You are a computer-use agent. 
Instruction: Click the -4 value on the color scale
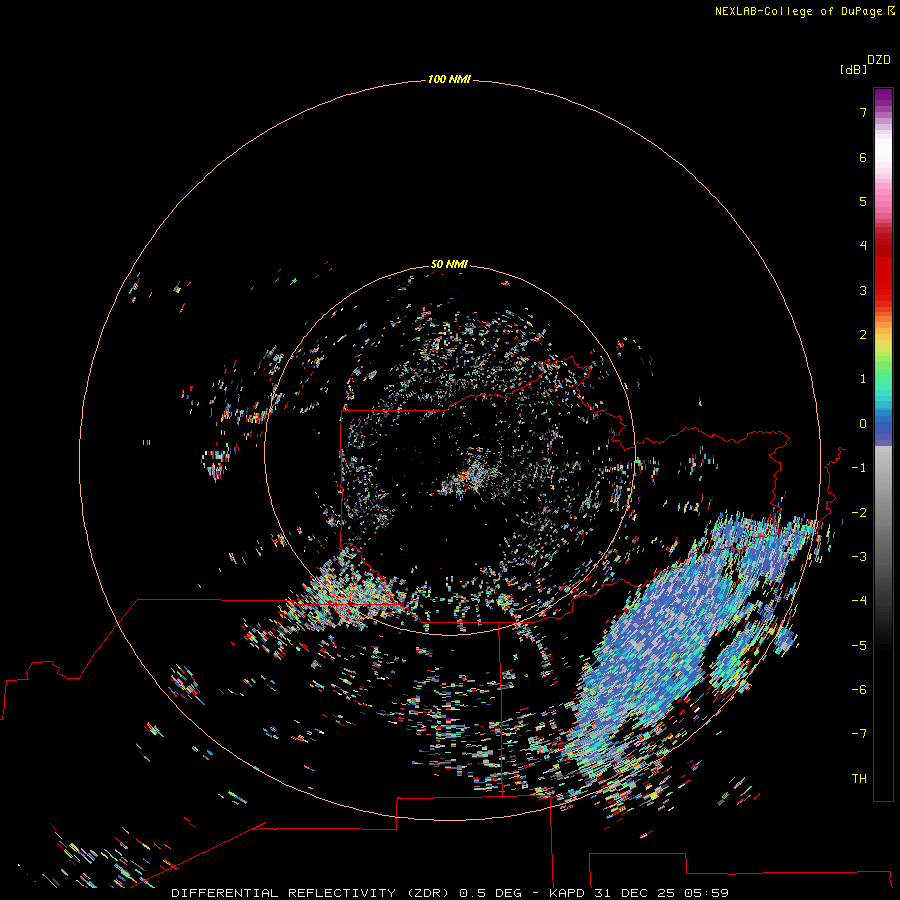(x=859, y=600)
